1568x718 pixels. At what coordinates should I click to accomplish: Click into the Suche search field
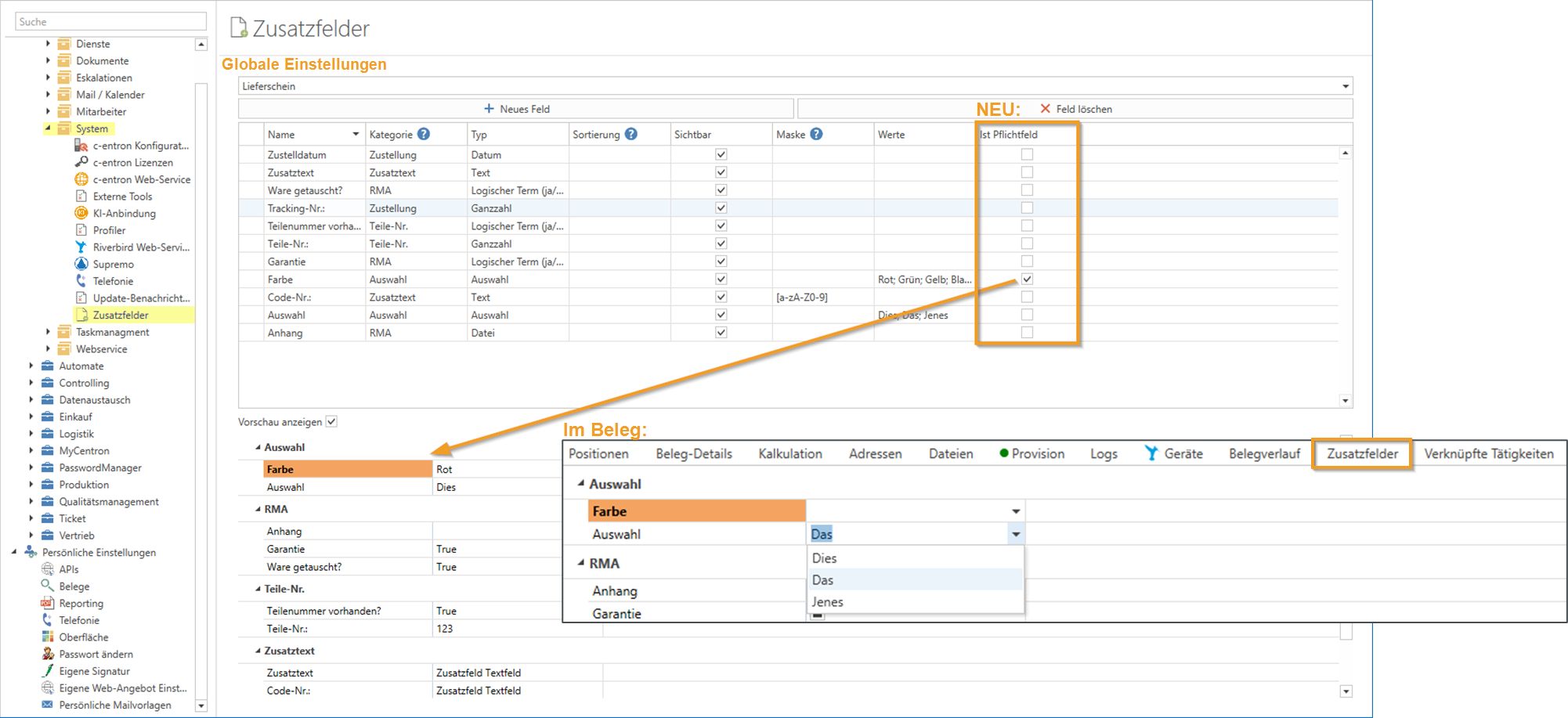click(x=110, y=22)
